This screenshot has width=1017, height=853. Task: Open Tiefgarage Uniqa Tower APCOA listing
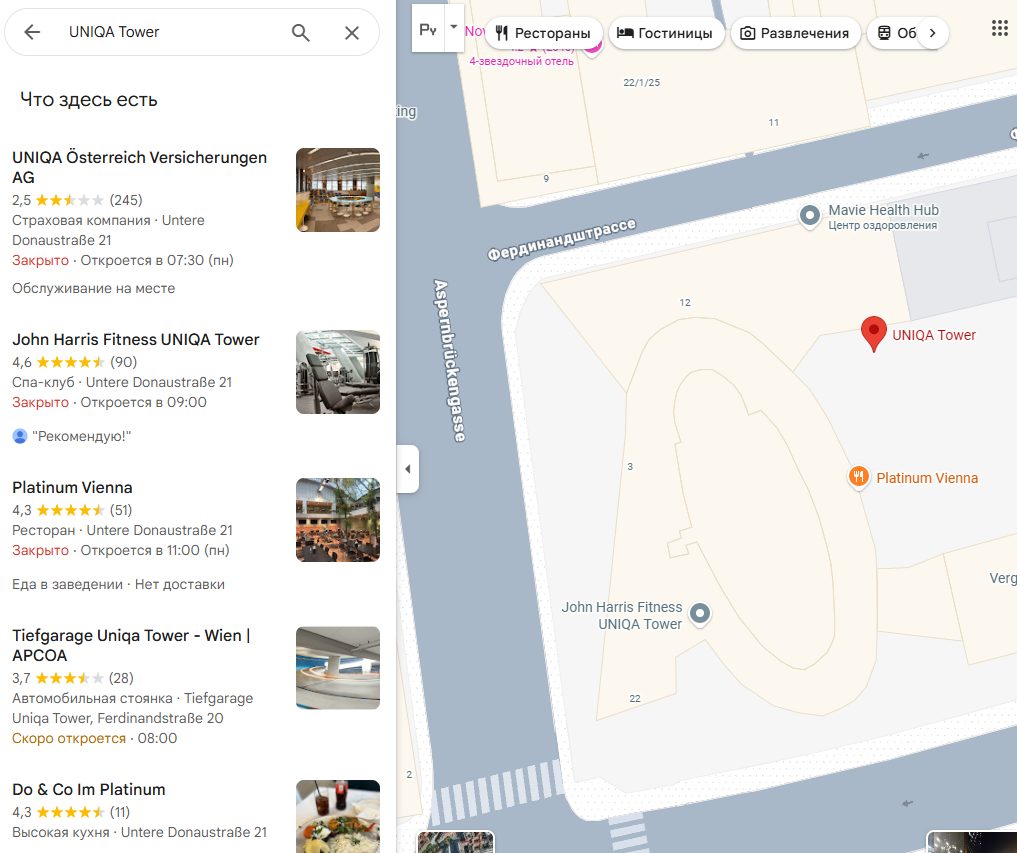click(x=131, y=645)
